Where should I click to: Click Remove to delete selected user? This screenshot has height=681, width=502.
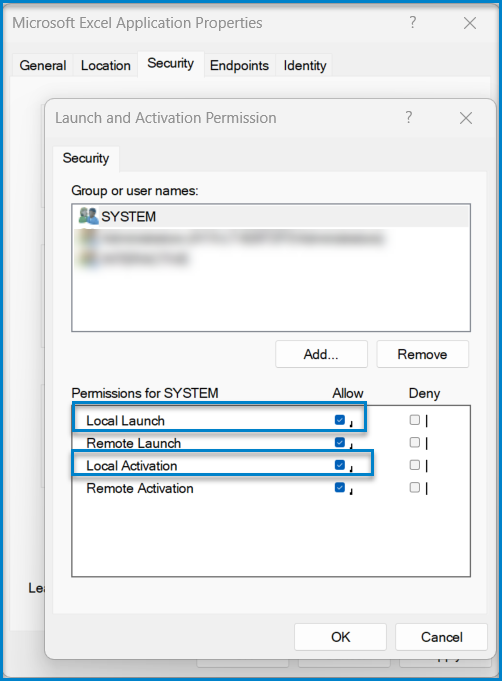click(423, 354)
